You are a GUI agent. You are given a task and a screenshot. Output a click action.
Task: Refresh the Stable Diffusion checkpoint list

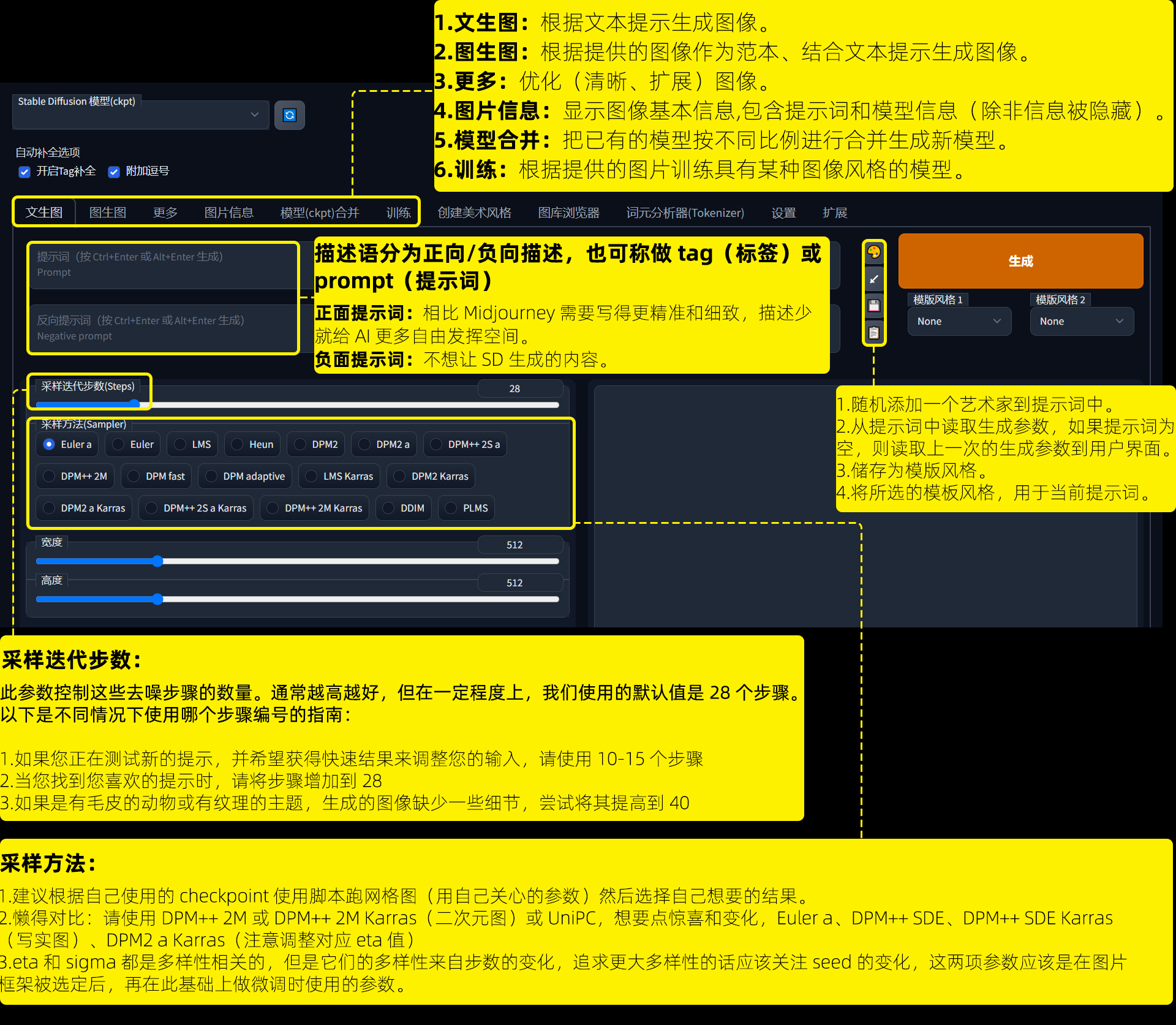pos(290,115)
